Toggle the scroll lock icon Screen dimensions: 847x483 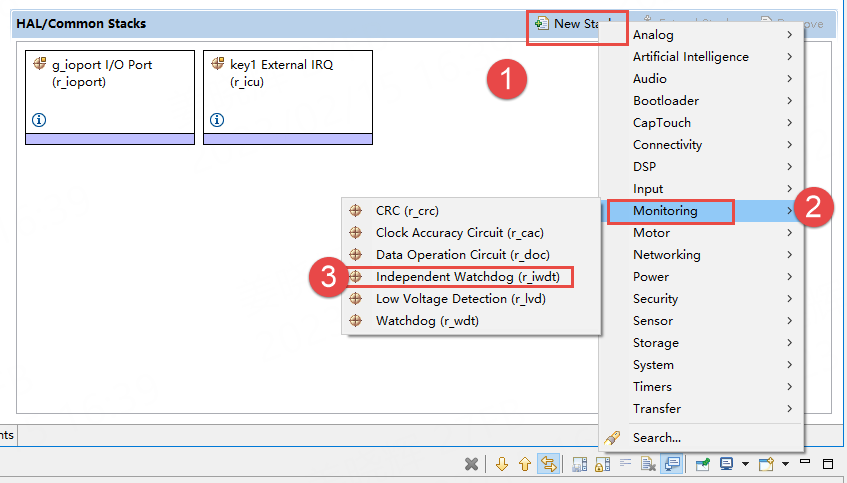[x=602, y=464]
